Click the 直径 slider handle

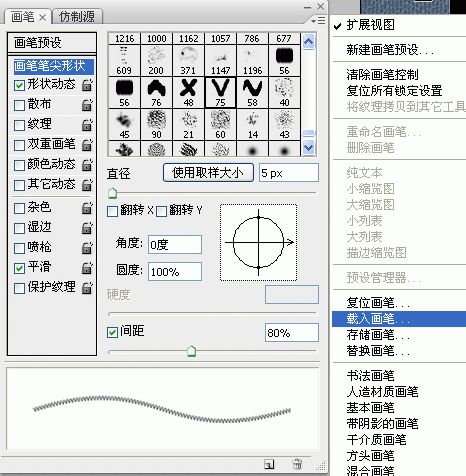(113, 193)
